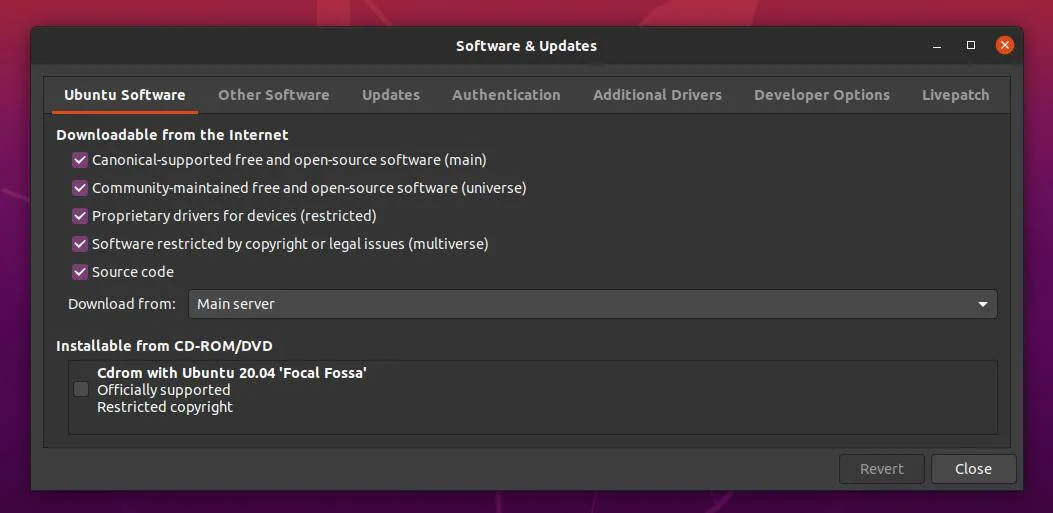
Task: Minimize the Software & Updates window
Action: (937, 46)
